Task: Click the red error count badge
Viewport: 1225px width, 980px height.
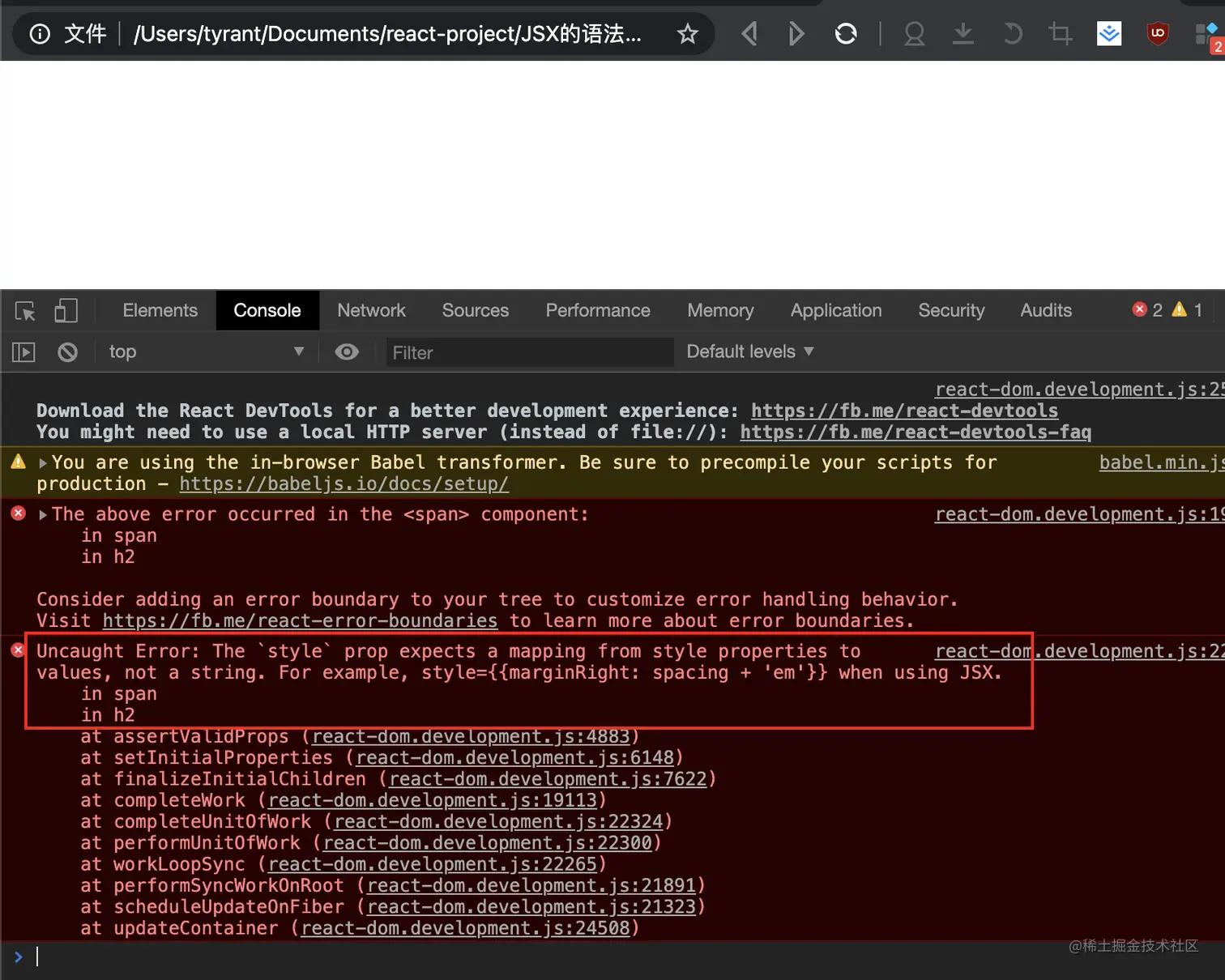Action: (x=1147, y=310)
